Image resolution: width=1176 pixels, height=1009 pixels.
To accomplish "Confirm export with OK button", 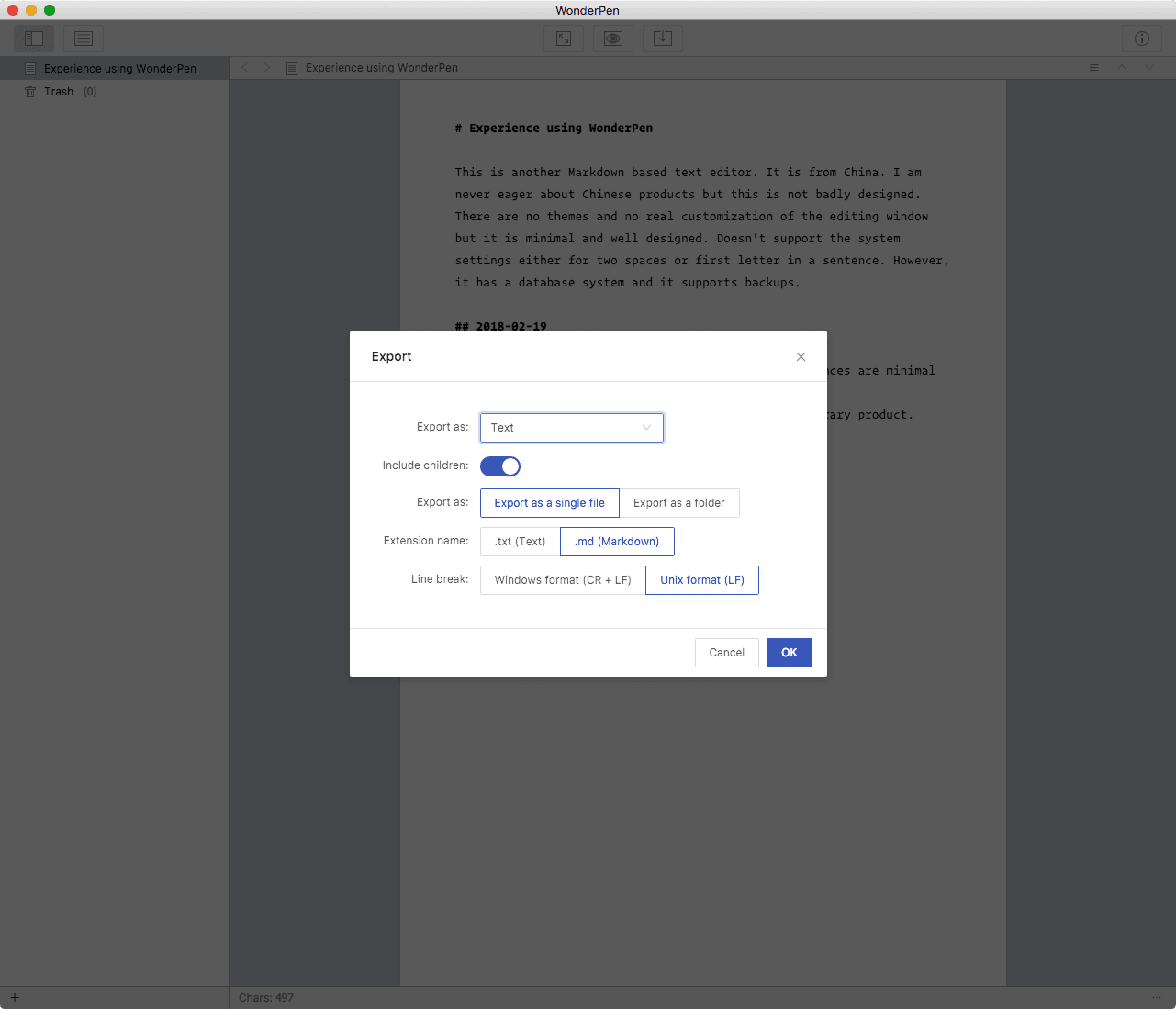I will 790,653.
